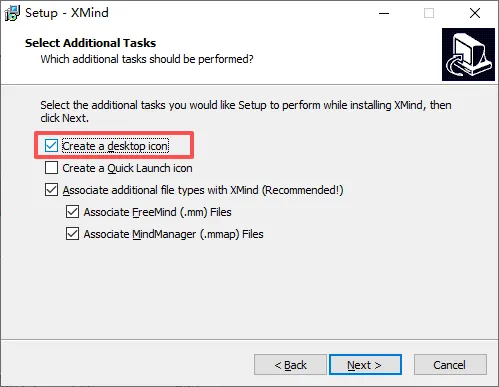Tick the Quick Launch icon checkbox square
This screenshot has width=499, height=387.
click(x=51, y=168)
